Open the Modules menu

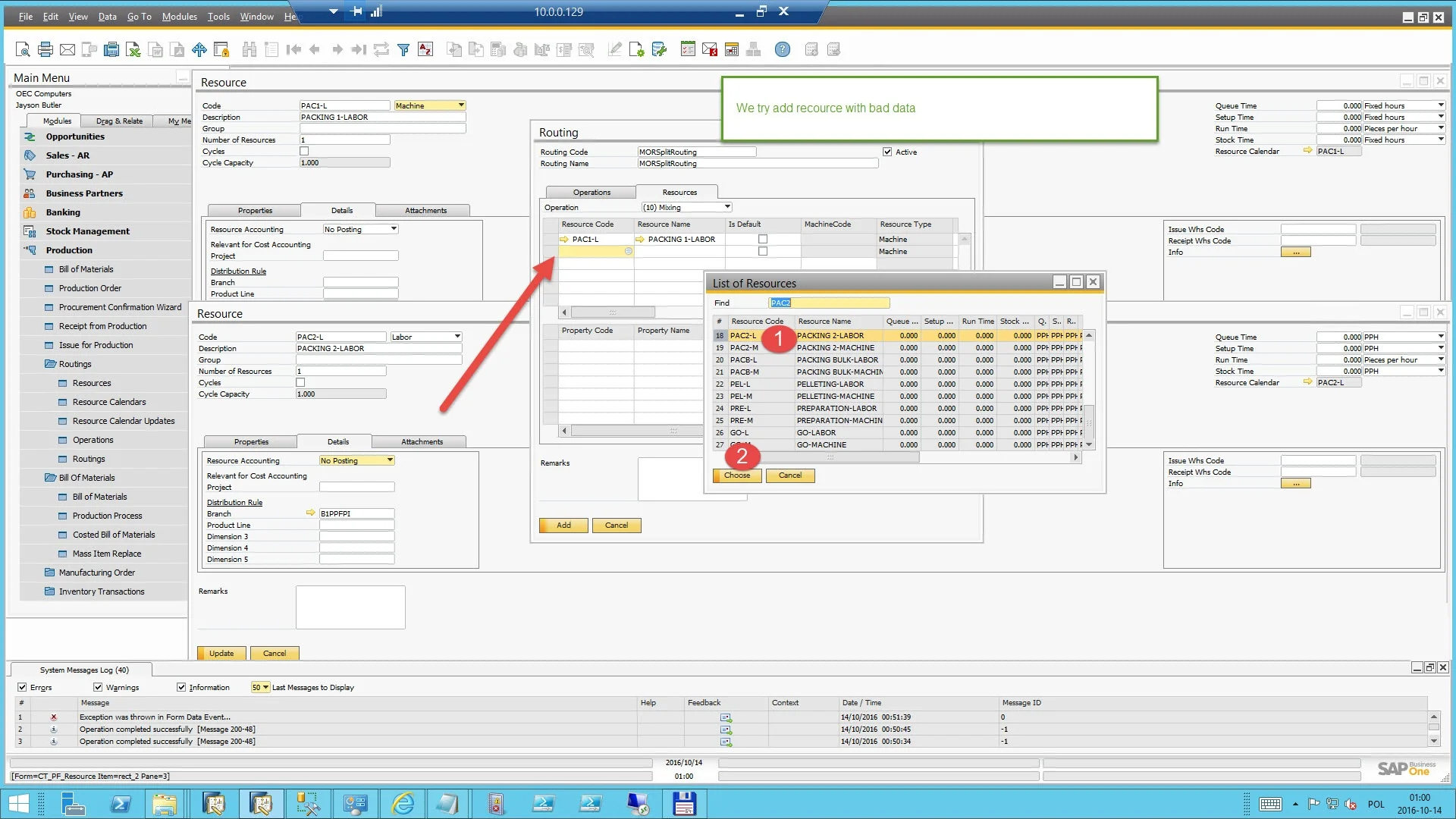(179, 17)
